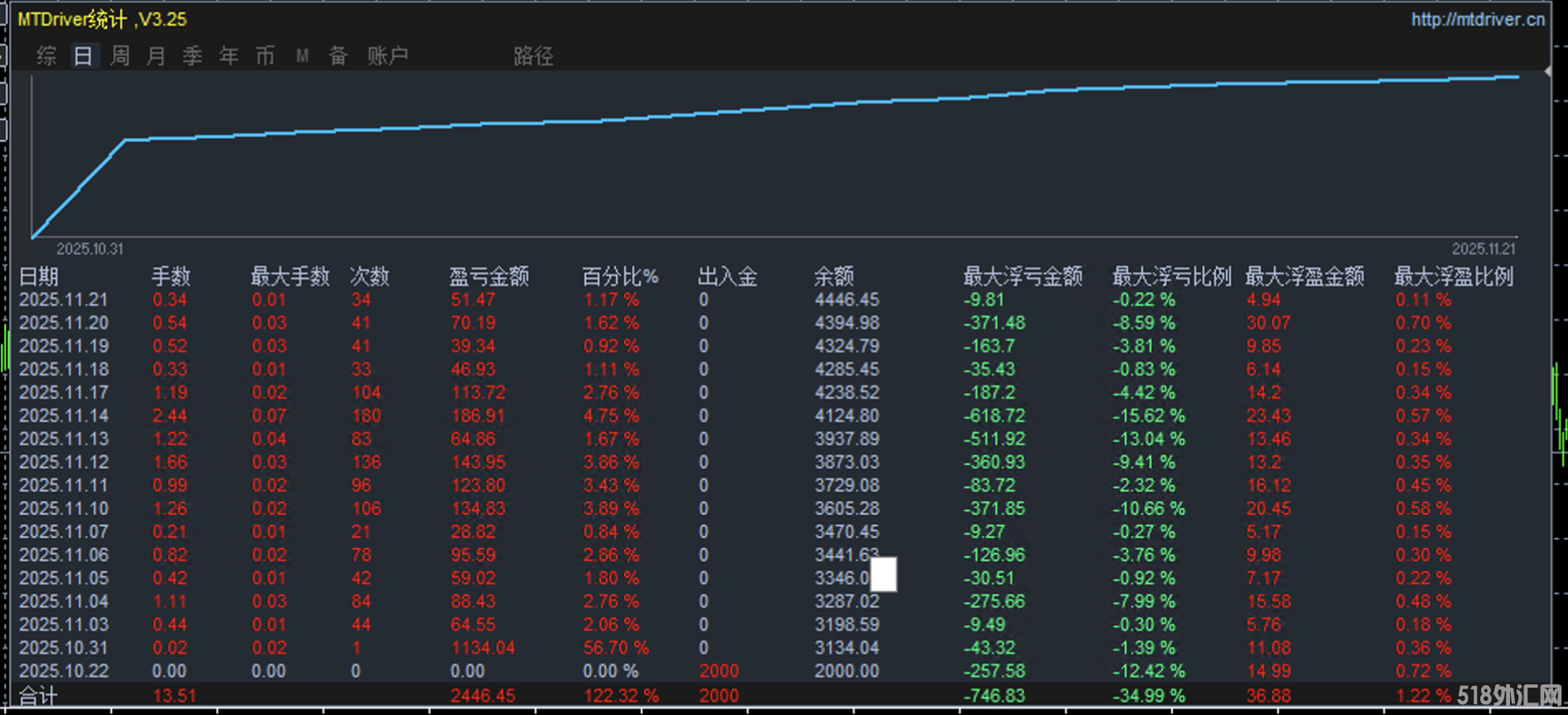Viewport: 1568px width, 715px height.
Task: Select the 2025.11.21 date row cell
Action: [64, 300]
